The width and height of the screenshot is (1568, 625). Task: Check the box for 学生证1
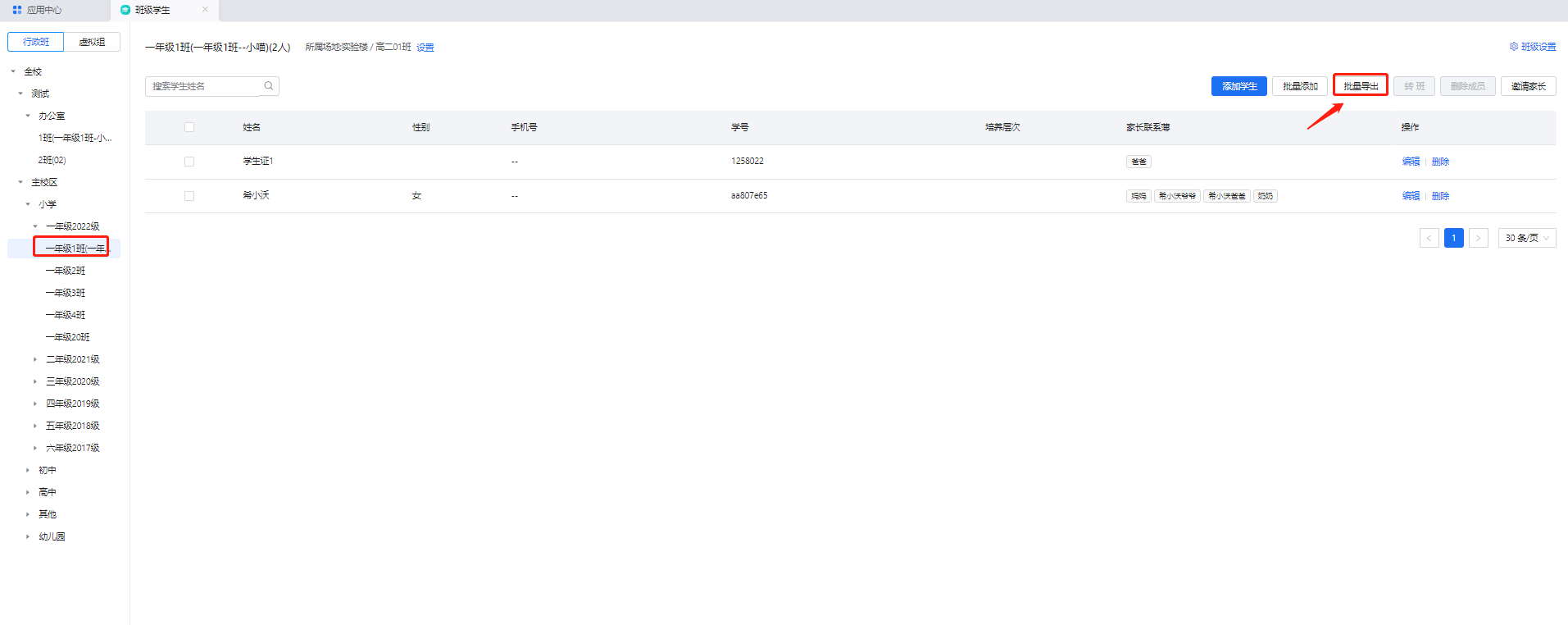[189, 162]
